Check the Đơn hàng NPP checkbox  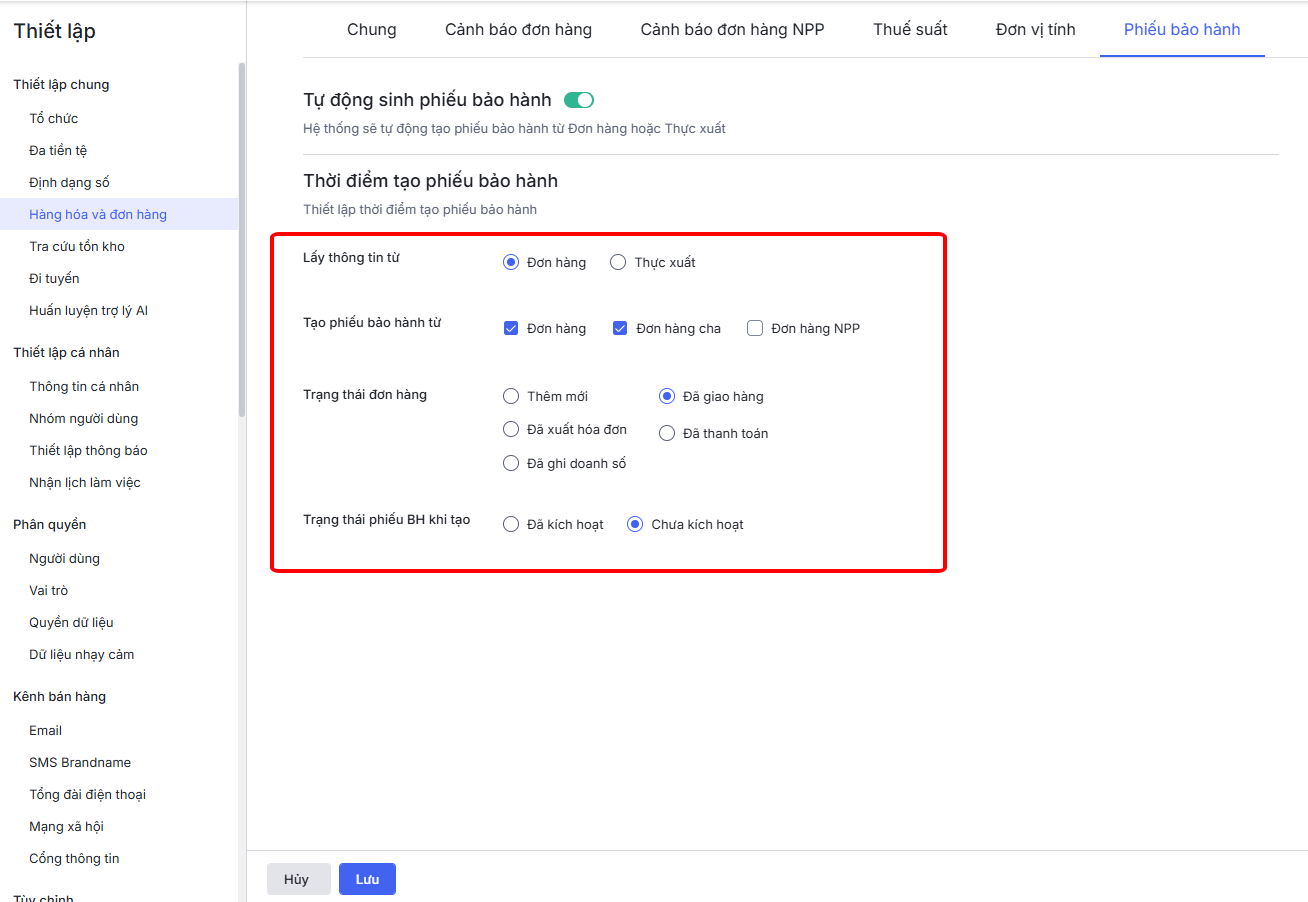point(755,328)
